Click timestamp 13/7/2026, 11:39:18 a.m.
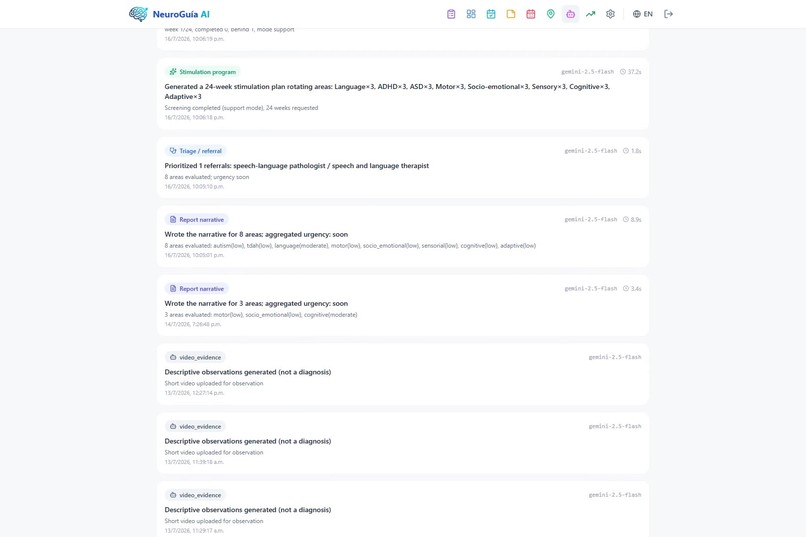Screen dimensions: 806x537 click(194, 462)
